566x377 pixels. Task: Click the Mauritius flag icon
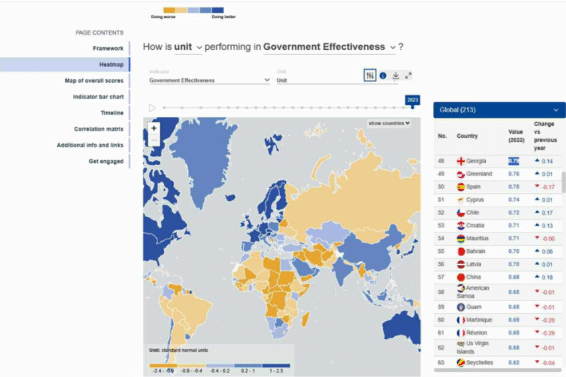[461, 238]
